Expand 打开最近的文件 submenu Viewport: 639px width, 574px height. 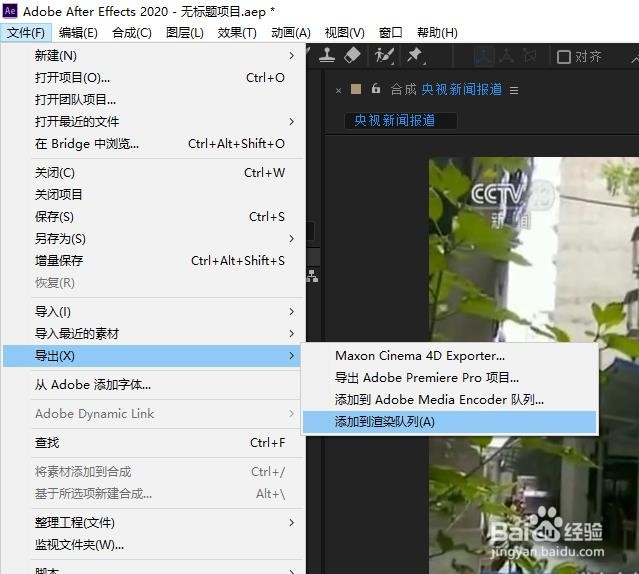[x=154, y=121]
